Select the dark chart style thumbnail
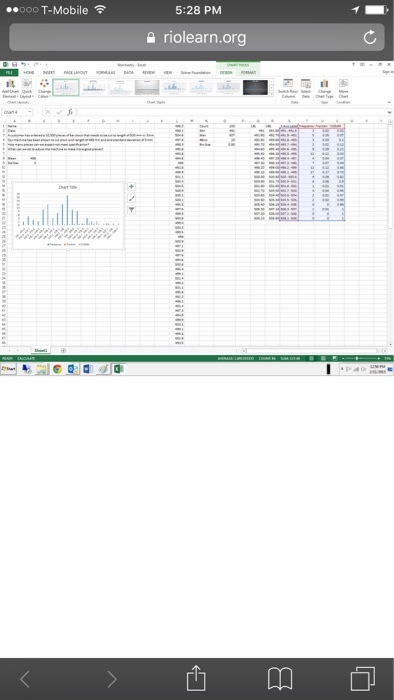Viewport: 394px width, 700px height. click(255, 88)
